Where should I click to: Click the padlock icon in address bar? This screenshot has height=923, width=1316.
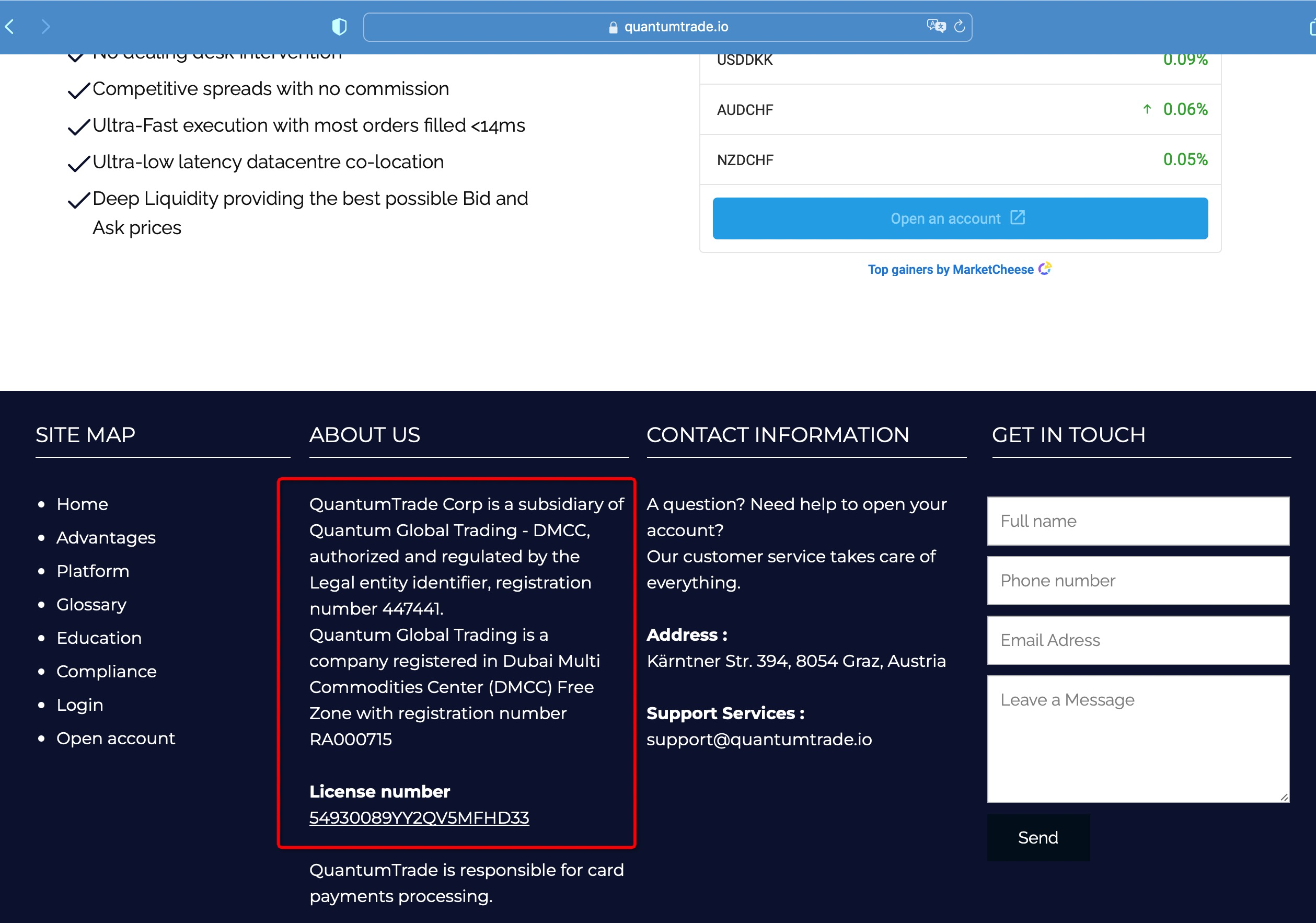(x=613, y=27)
